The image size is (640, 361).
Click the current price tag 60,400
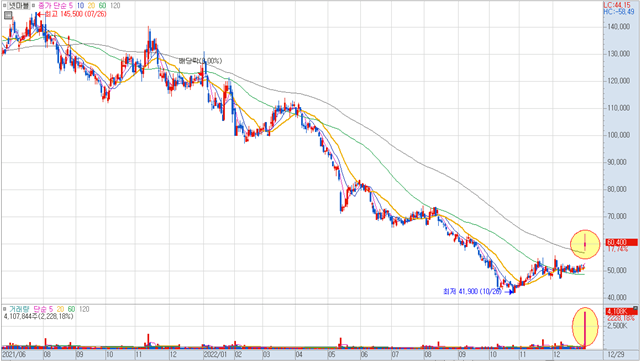click(622, 243)
